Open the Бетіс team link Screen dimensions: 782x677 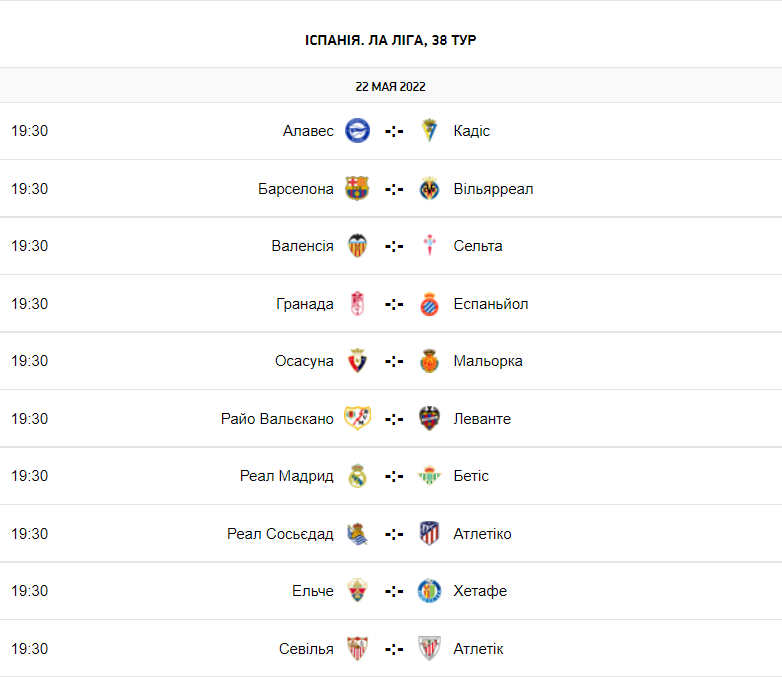click(x=471, y=476)
